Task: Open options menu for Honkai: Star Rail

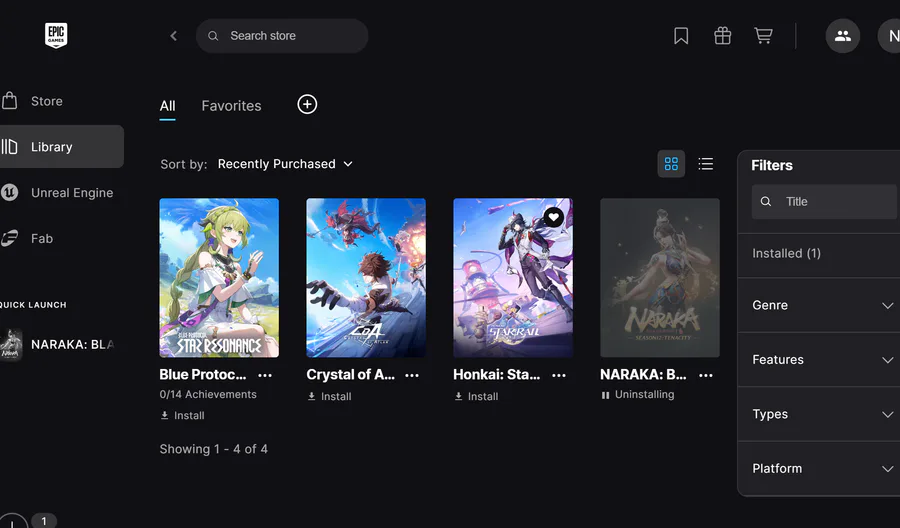Action: pos(558,375)
